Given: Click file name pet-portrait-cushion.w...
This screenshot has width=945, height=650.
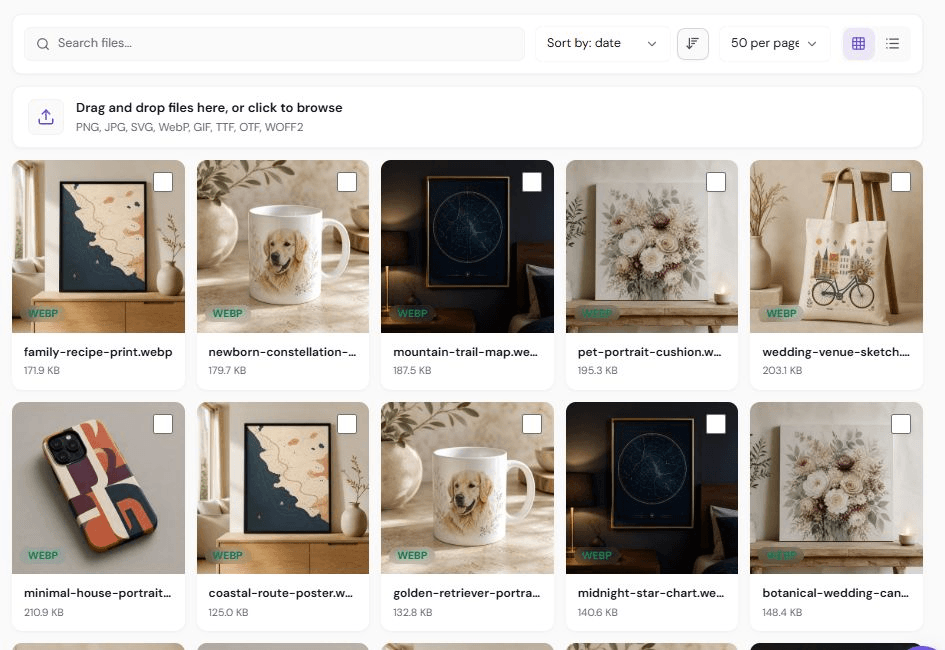Looking at the screenshot, I should click(x=649, y=352).
